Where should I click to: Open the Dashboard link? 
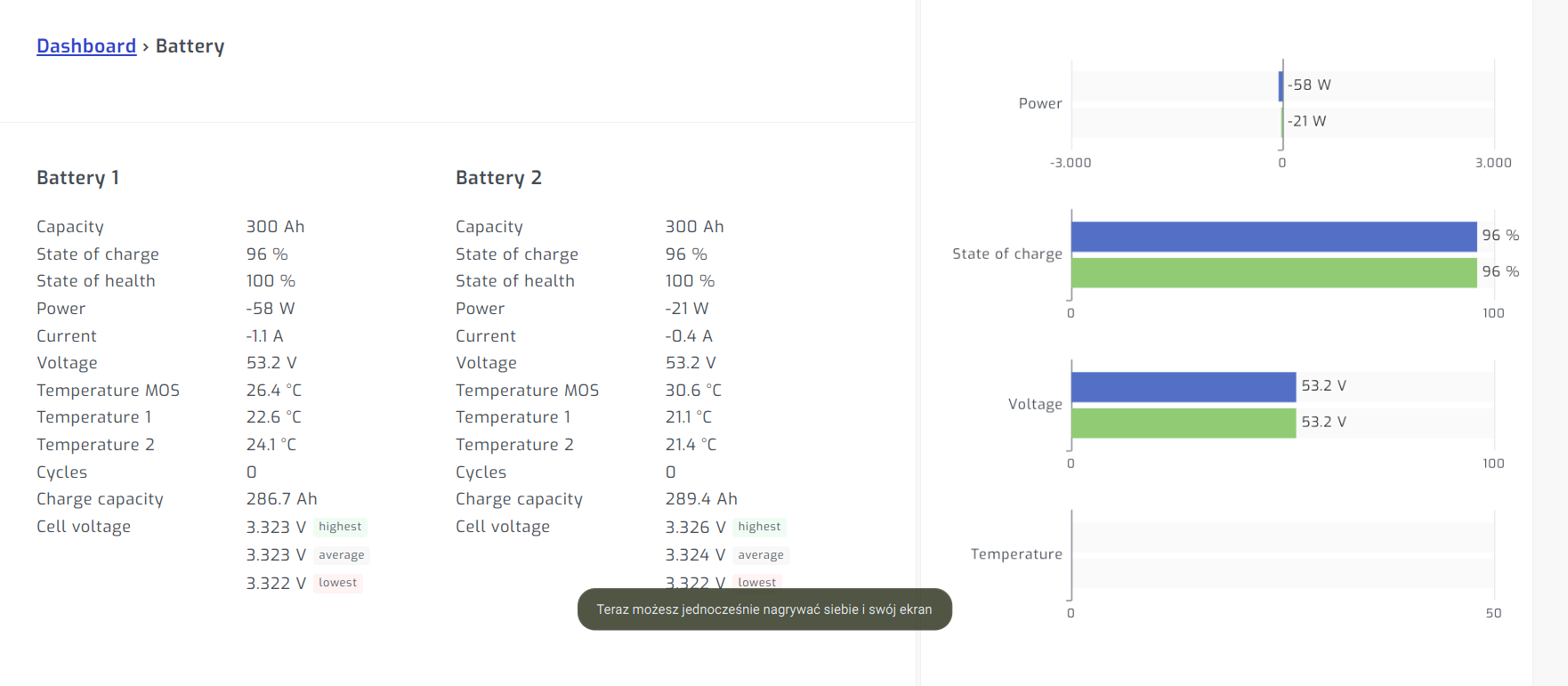(85, 45)
